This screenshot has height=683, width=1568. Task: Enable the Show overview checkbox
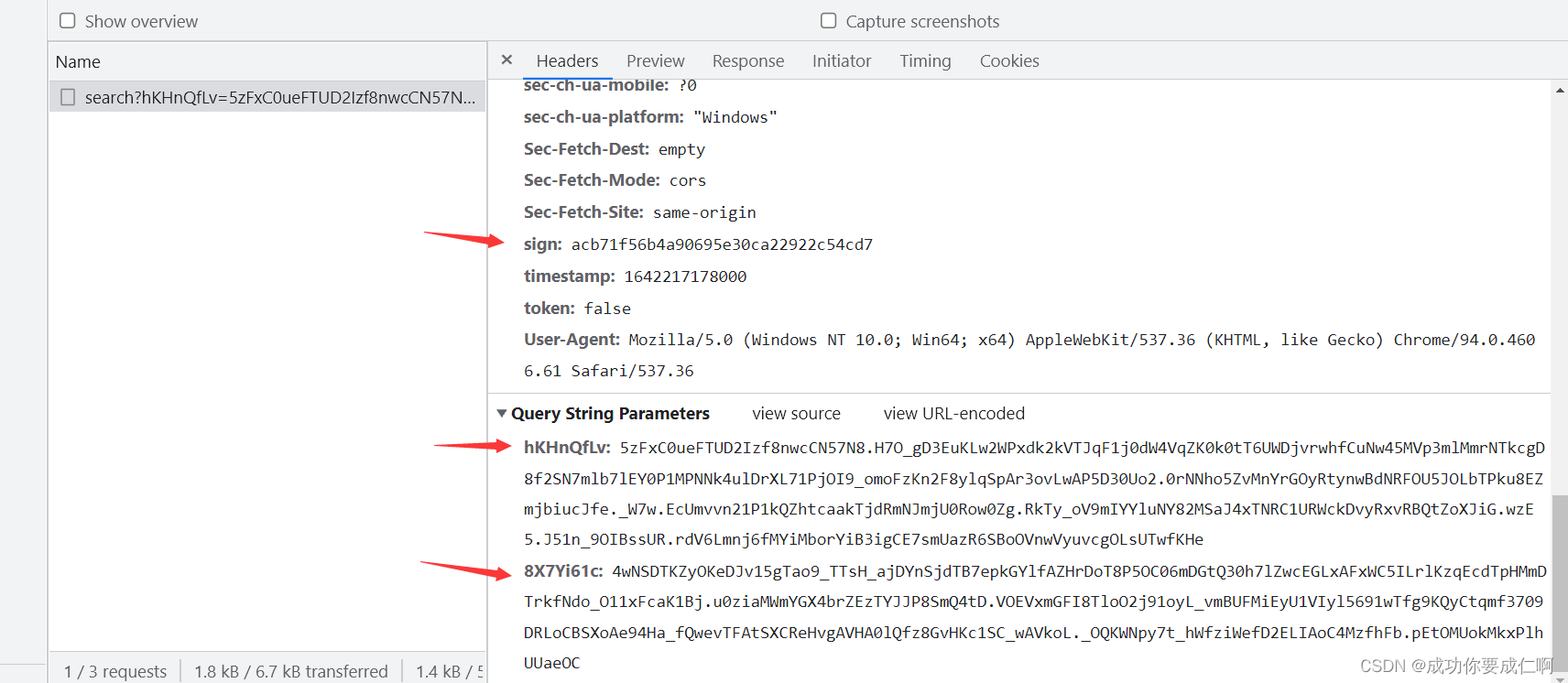coord(68,20)
